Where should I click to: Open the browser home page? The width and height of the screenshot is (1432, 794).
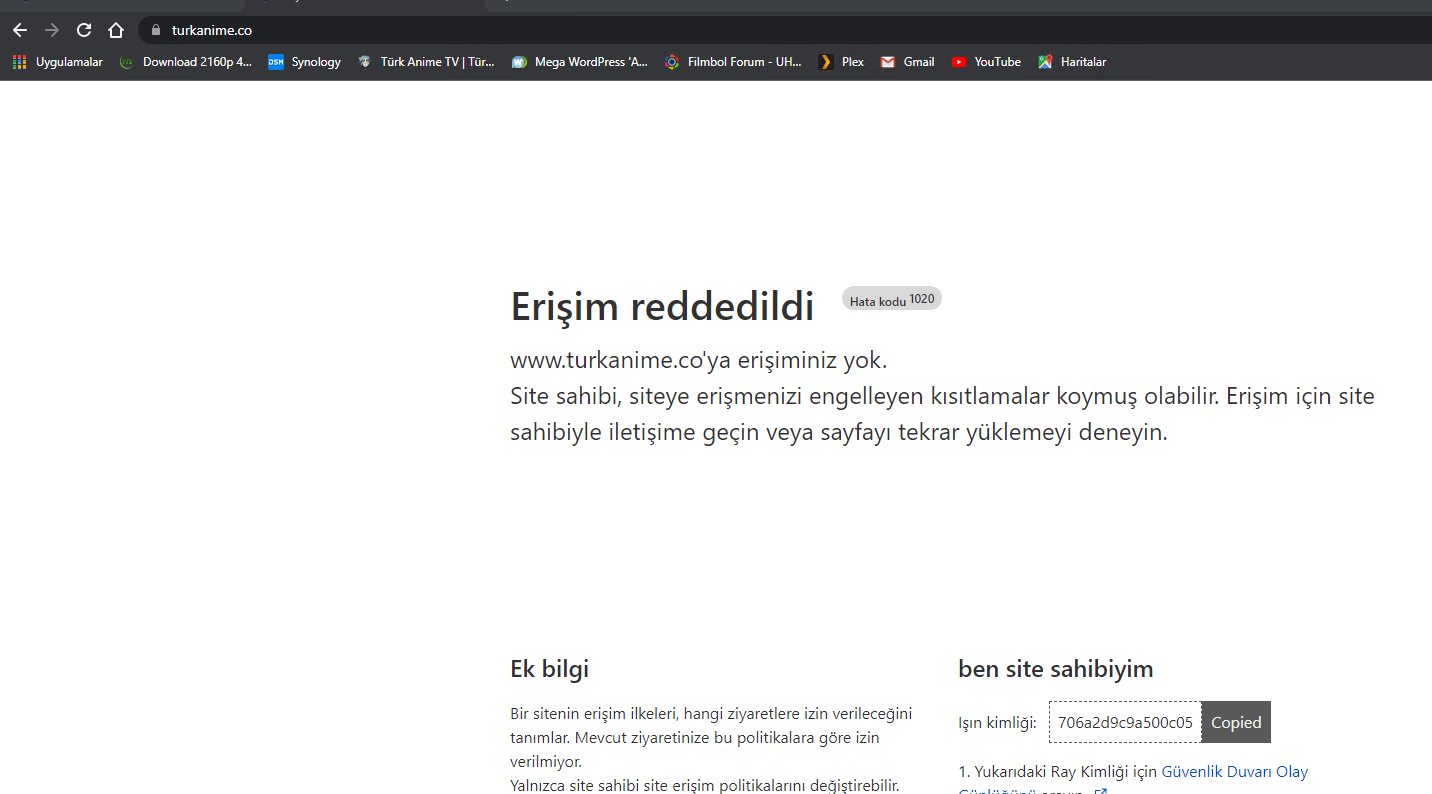(116, 30)
